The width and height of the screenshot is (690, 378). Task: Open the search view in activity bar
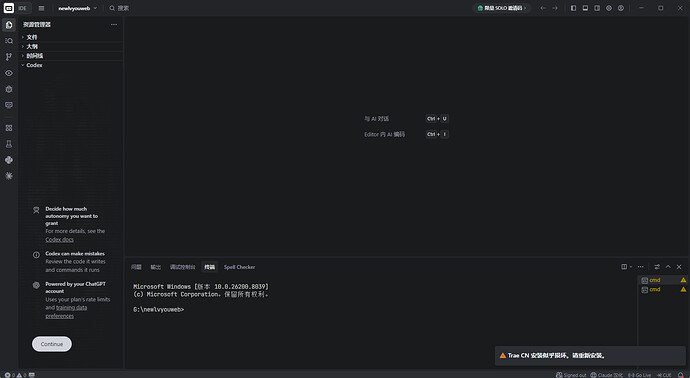pyautogui.click(x=9, y=40)
